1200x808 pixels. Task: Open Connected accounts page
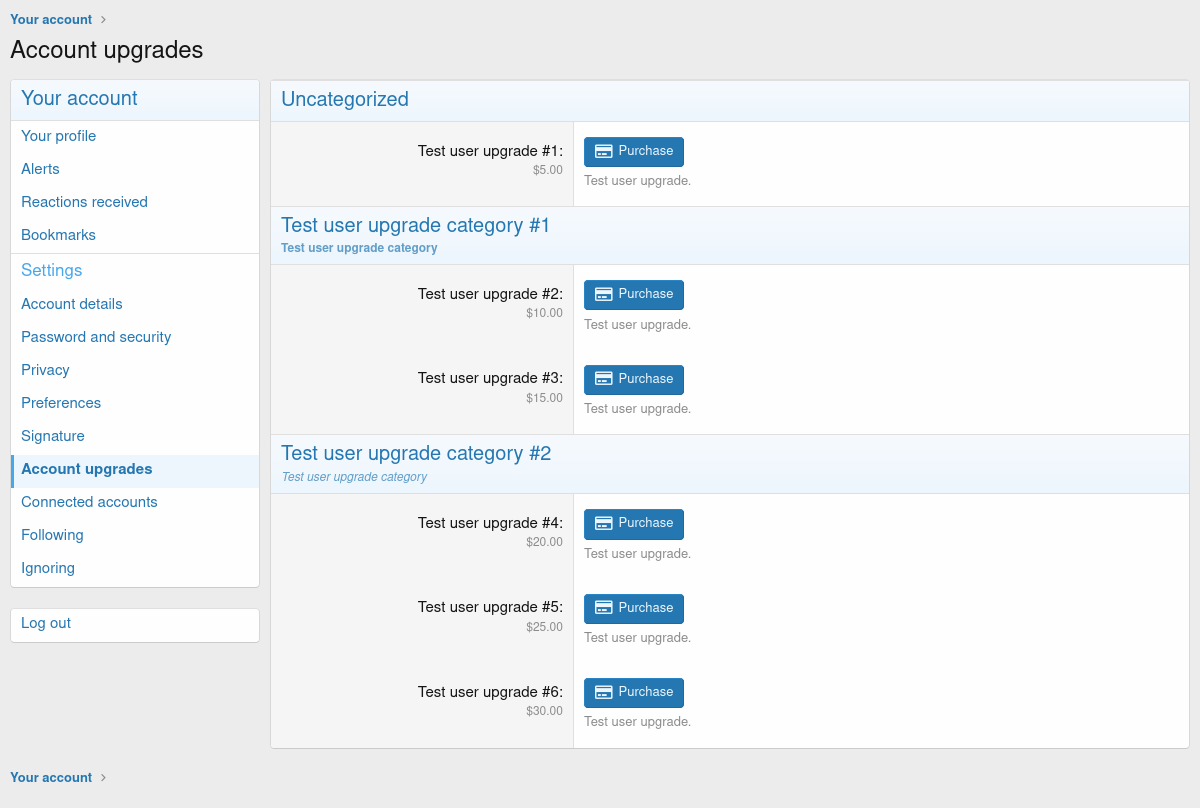point(90,502)
